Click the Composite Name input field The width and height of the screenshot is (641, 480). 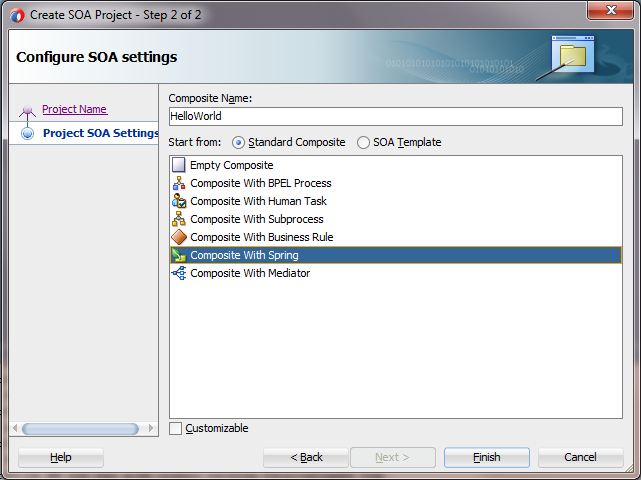click(396, 117)
